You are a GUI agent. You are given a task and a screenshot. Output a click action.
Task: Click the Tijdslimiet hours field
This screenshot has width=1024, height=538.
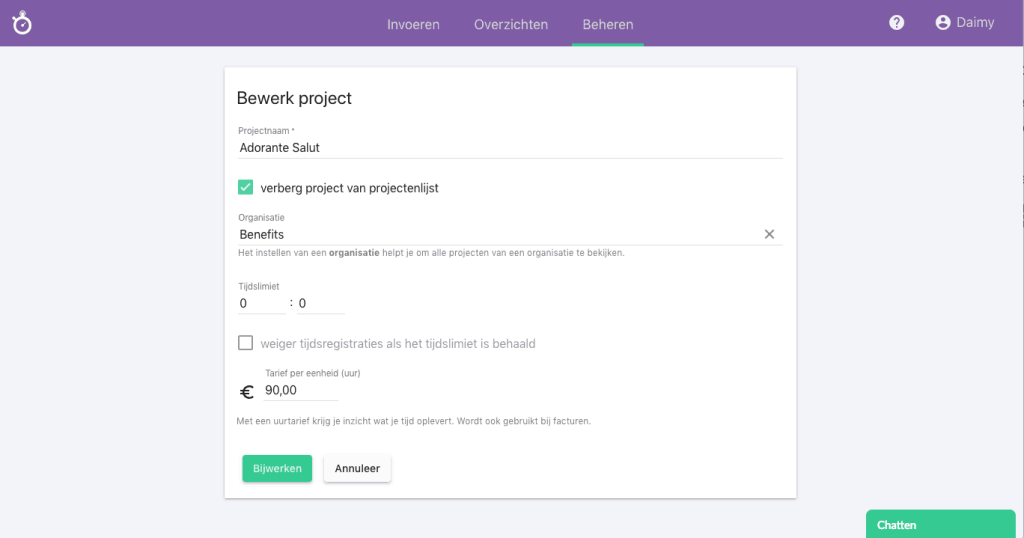point(261,303)
